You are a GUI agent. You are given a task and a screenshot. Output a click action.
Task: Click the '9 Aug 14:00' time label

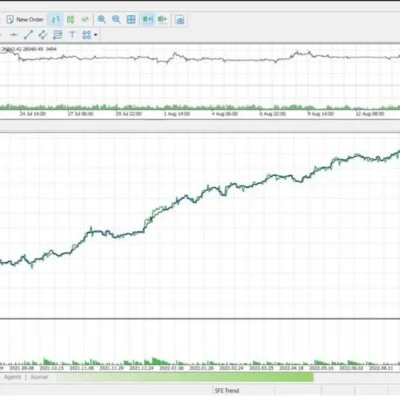click(320, 114)
